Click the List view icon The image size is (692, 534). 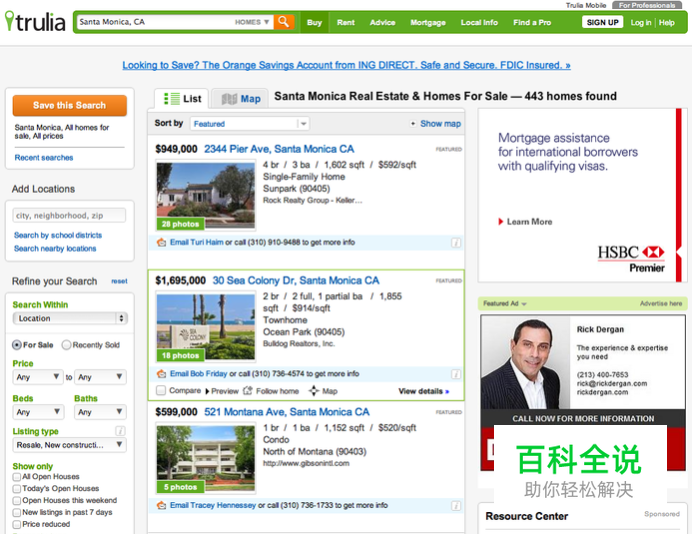click(x=172, y=99)
